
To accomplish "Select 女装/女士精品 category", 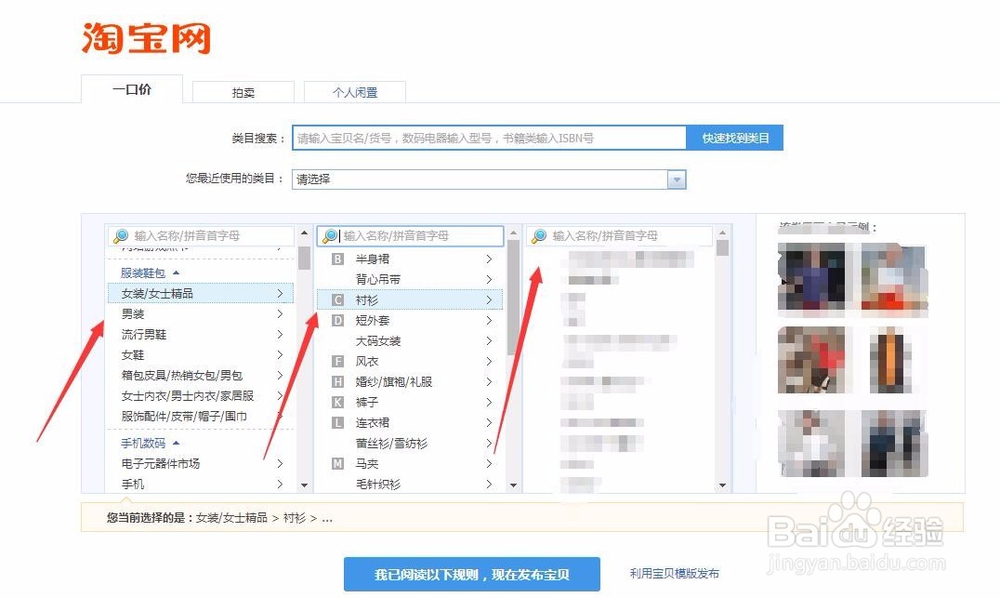I will click(x=201, y=293).
